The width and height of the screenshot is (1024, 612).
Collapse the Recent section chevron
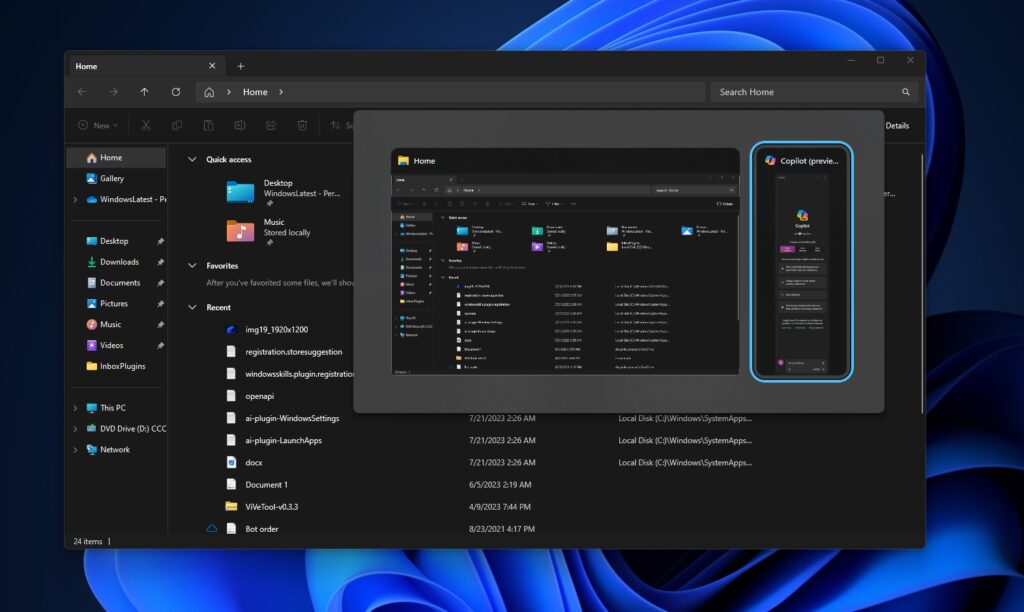[191, 307]
